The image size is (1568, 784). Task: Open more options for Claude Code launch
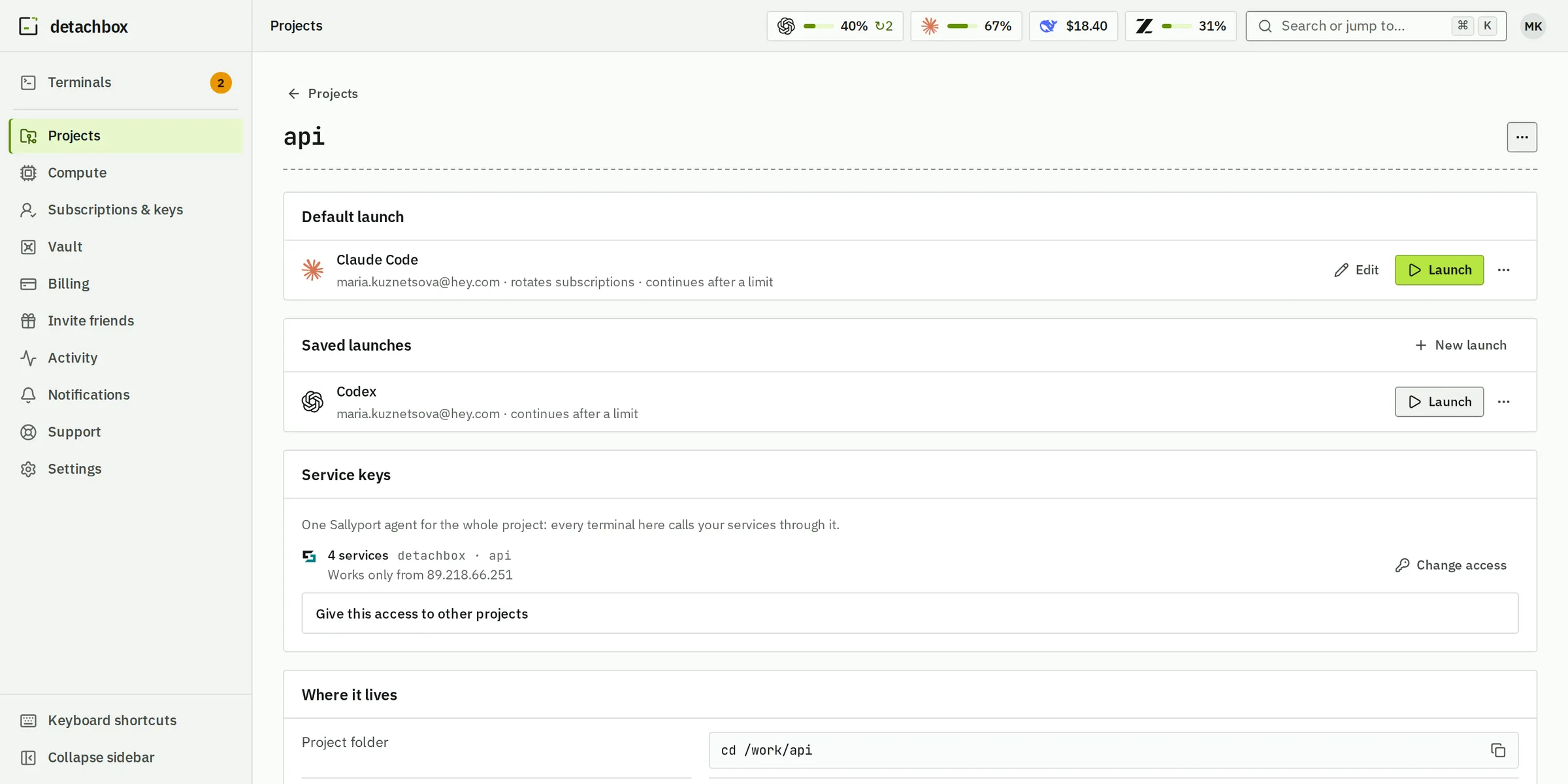point(1503,270)
